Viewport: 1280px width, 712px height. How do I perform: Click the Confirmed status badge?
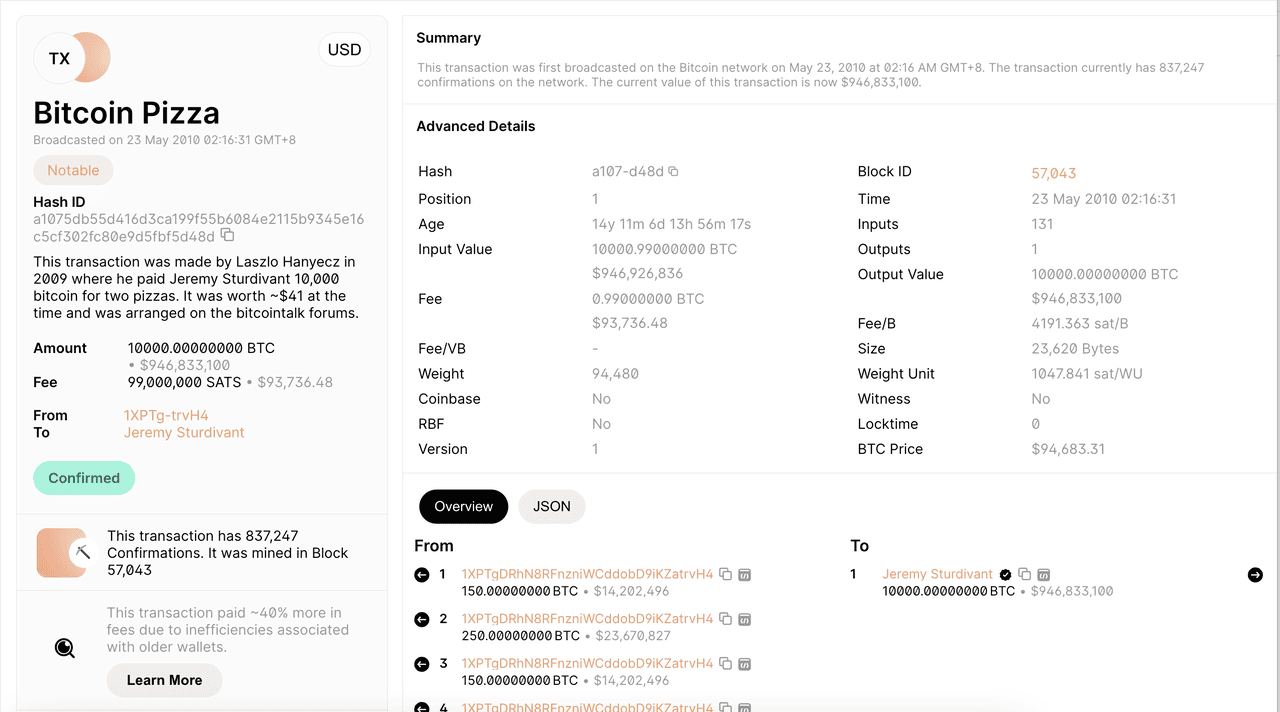[x=84, y=478]
